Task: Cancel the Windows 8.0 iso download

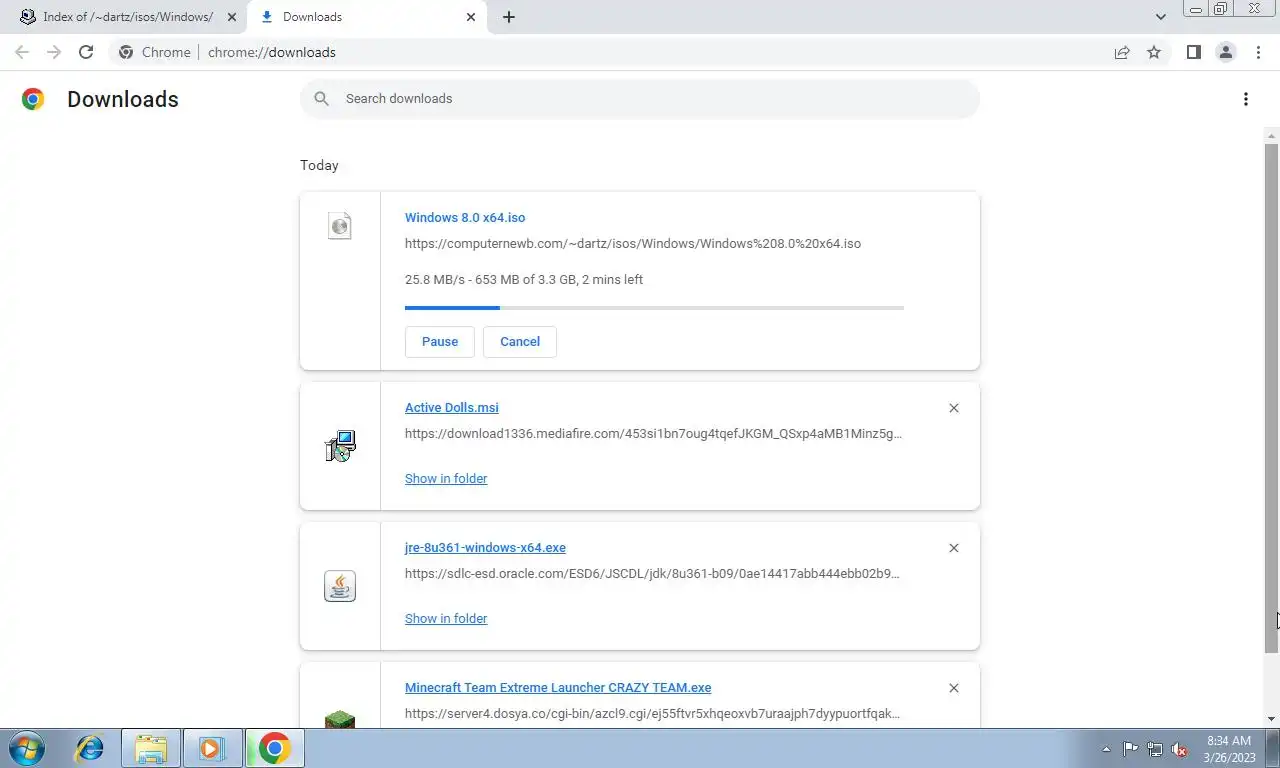Action: (520, 341)
